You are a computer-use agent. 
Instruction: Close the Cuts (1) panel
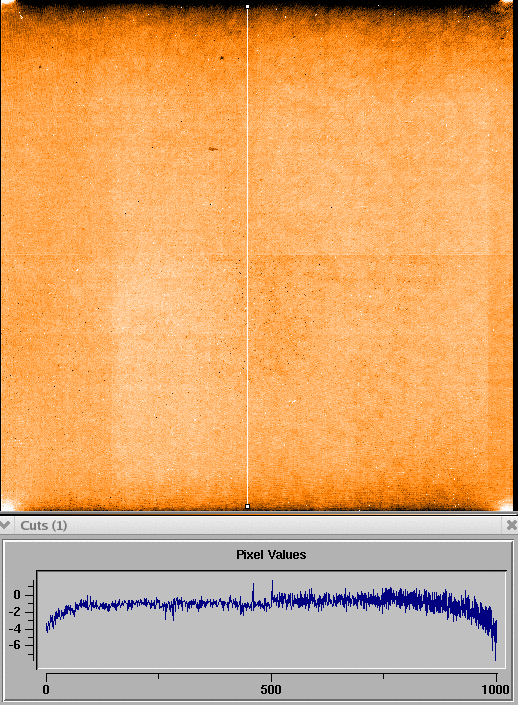click(x=511, y=525)
